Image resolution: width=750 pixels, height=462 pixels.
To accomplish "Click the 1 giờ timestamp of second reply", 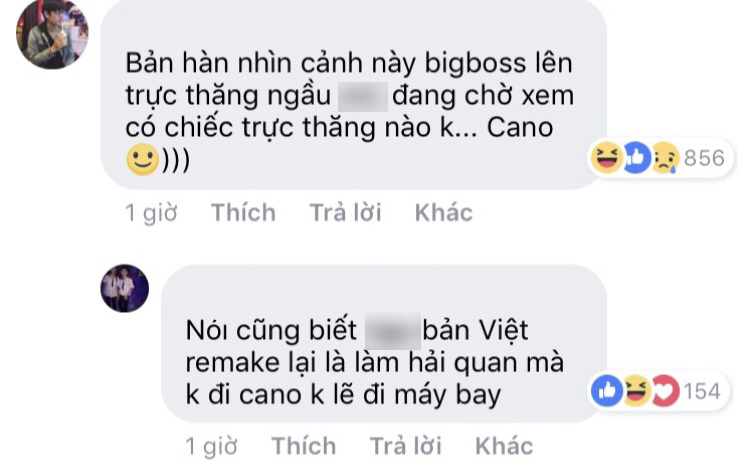I will pos(211,446).
